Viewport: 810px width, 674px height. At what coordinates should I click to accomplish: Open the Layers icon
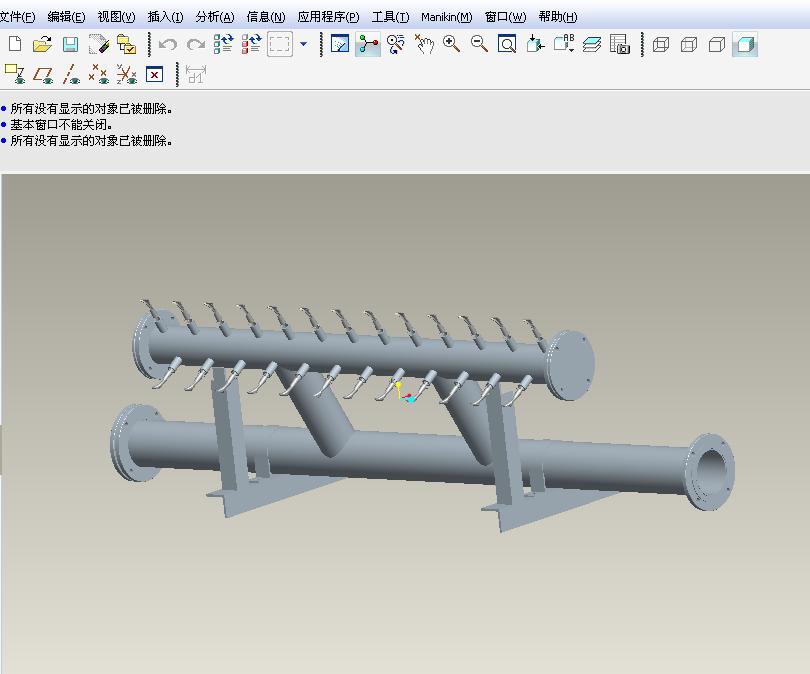[592, 44]
